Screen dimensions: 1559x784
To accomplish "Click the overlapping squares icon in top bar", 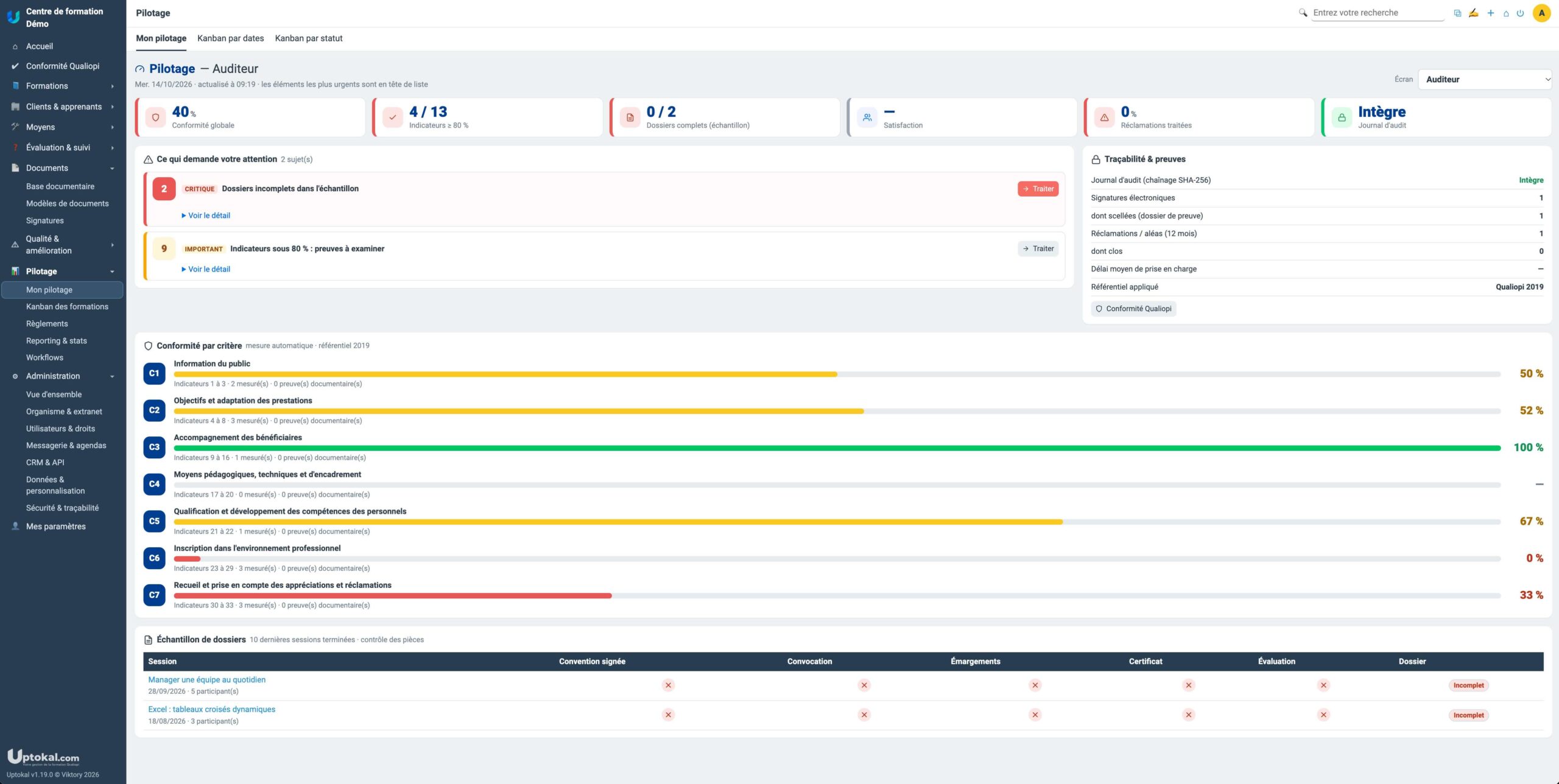I will [1457, 13].
